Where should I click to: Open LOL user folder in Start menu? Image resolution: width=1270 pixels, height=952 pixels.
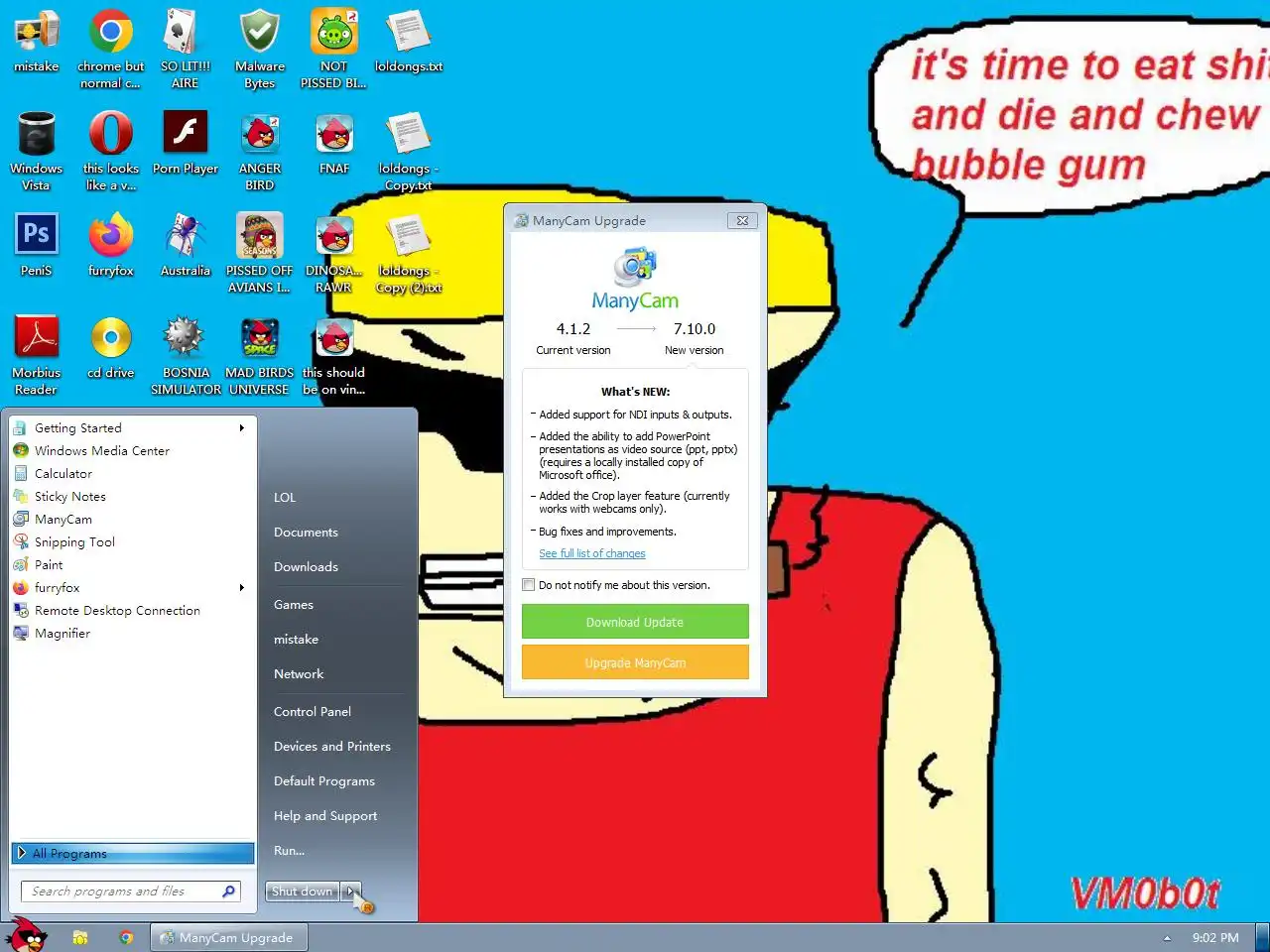click(x=337, y=498)
